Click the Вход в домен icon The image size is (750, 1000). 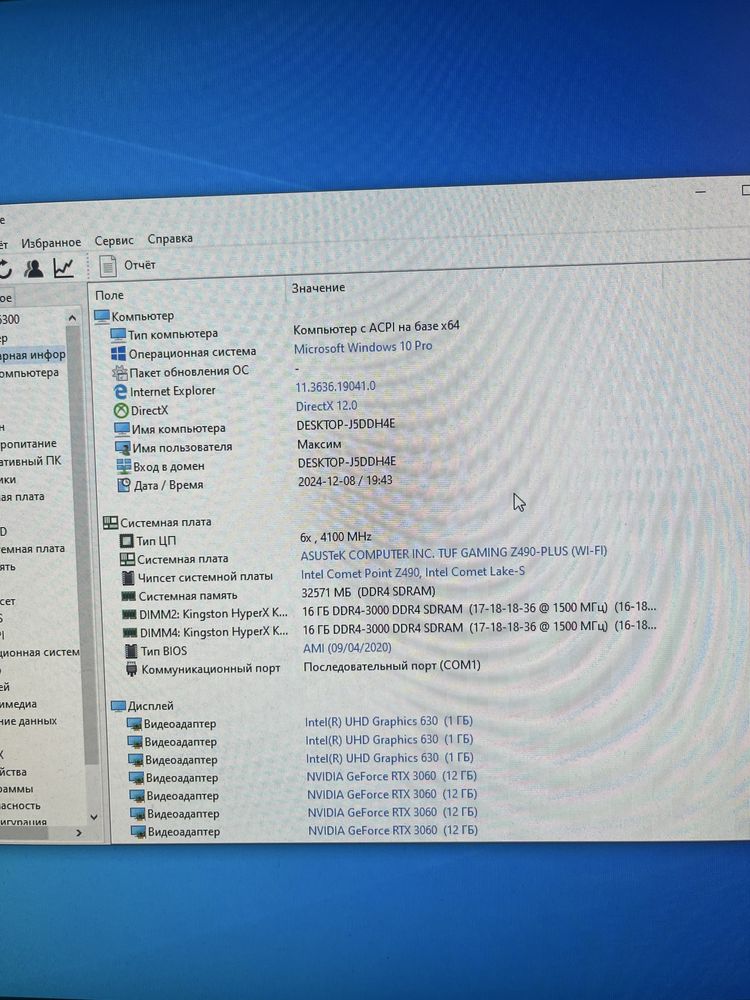(x=124, y=466)
